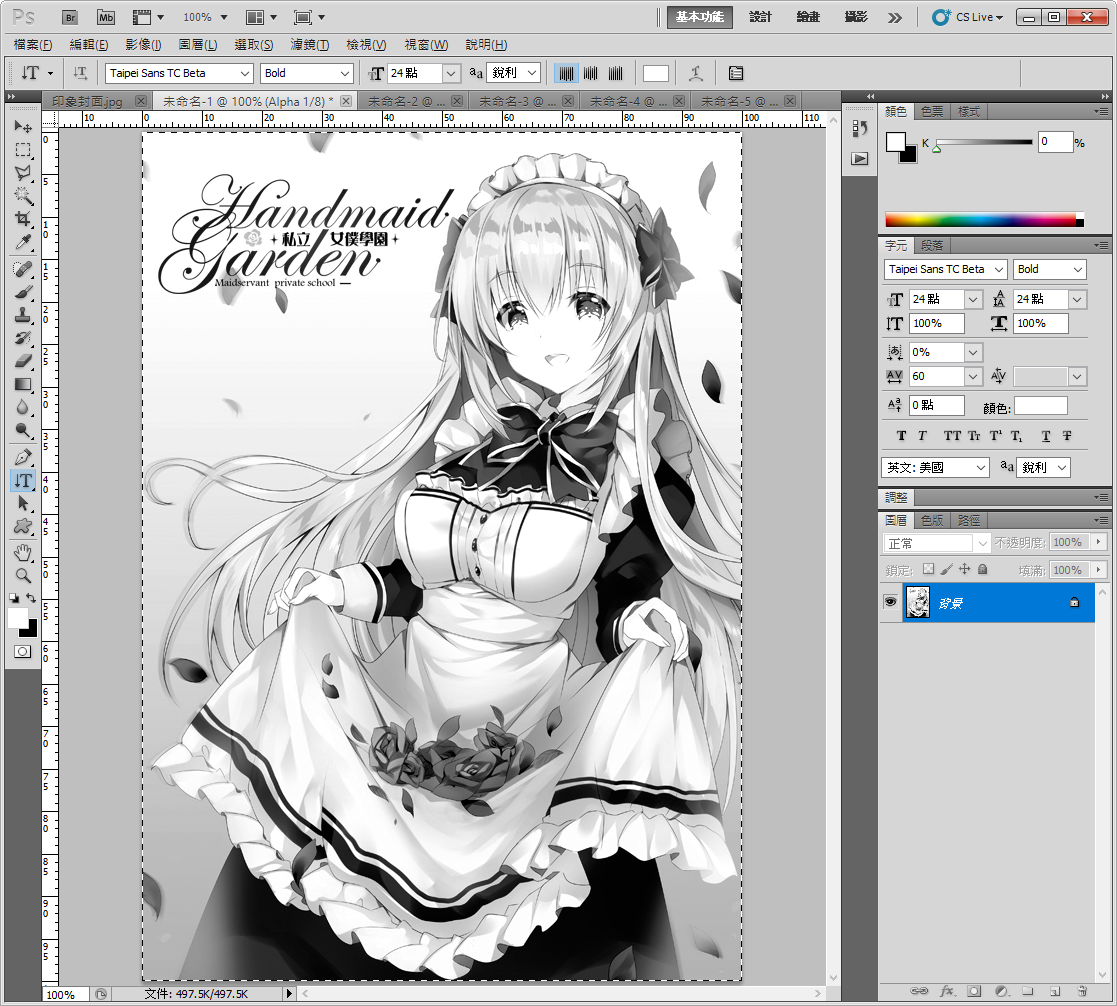This screenshot has width=1117, height=1006.
Task: Swap foreground and background colors
Action: coord(31,598)
